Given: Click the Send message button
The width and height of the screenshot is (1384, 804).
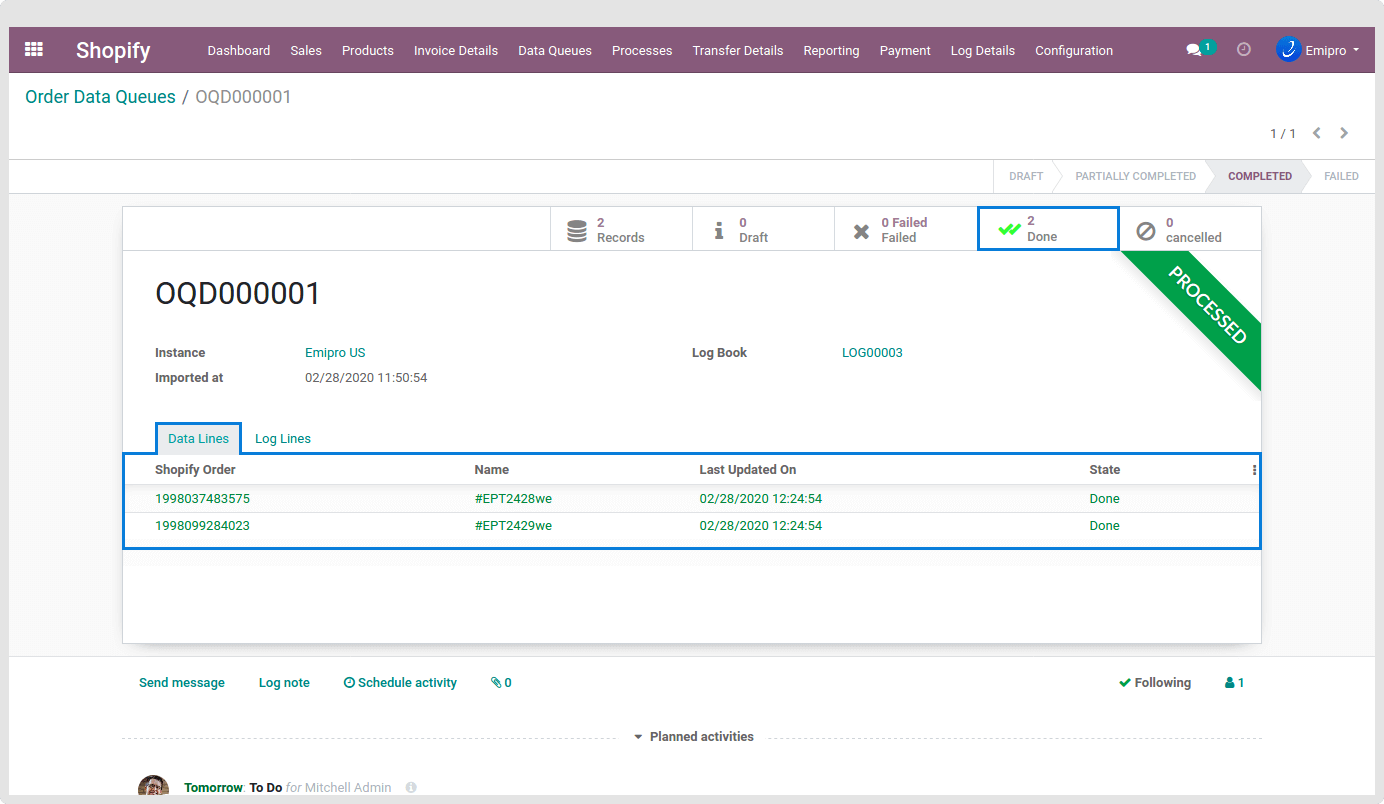Looking at the screenshot, I should pyautogui.click(x=182, y=683).
